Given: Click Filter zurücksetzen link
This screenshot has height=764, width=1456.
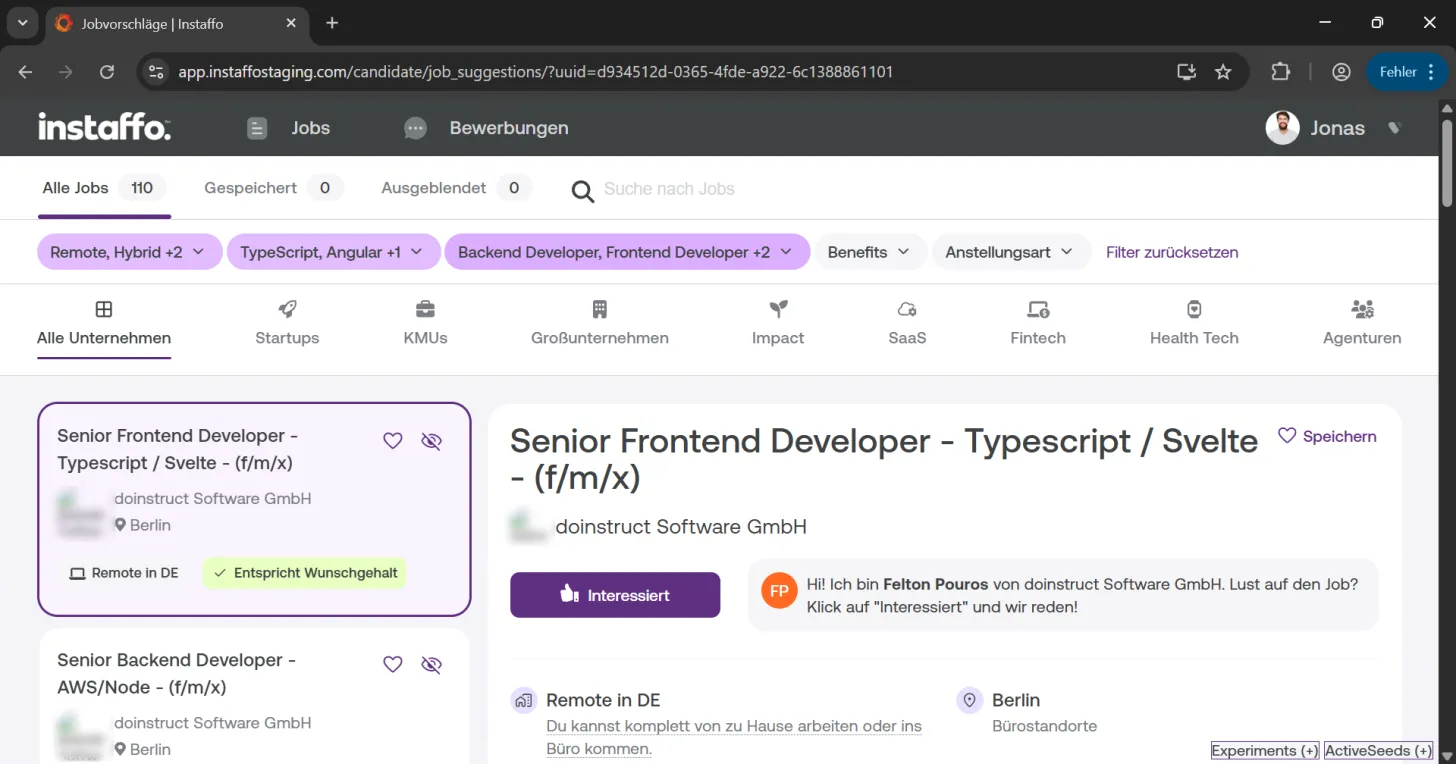Looking at the screenshot, I should [1172, 252].
